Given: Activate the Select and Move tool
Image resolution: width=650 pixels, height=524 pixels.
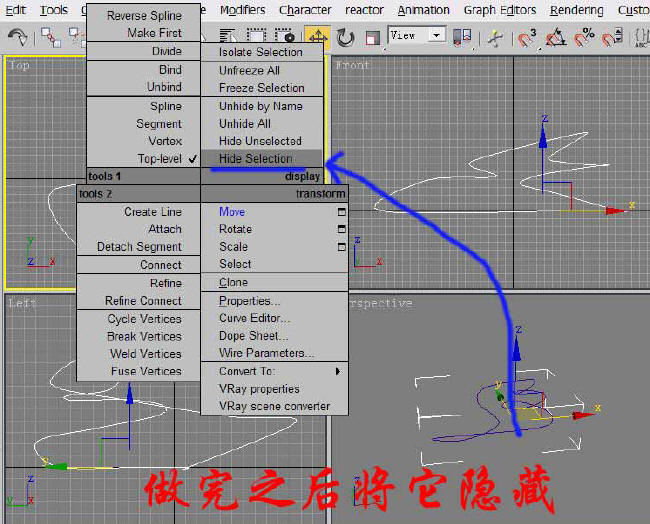Looking at the screenshot, I should (x=317, y=37).
